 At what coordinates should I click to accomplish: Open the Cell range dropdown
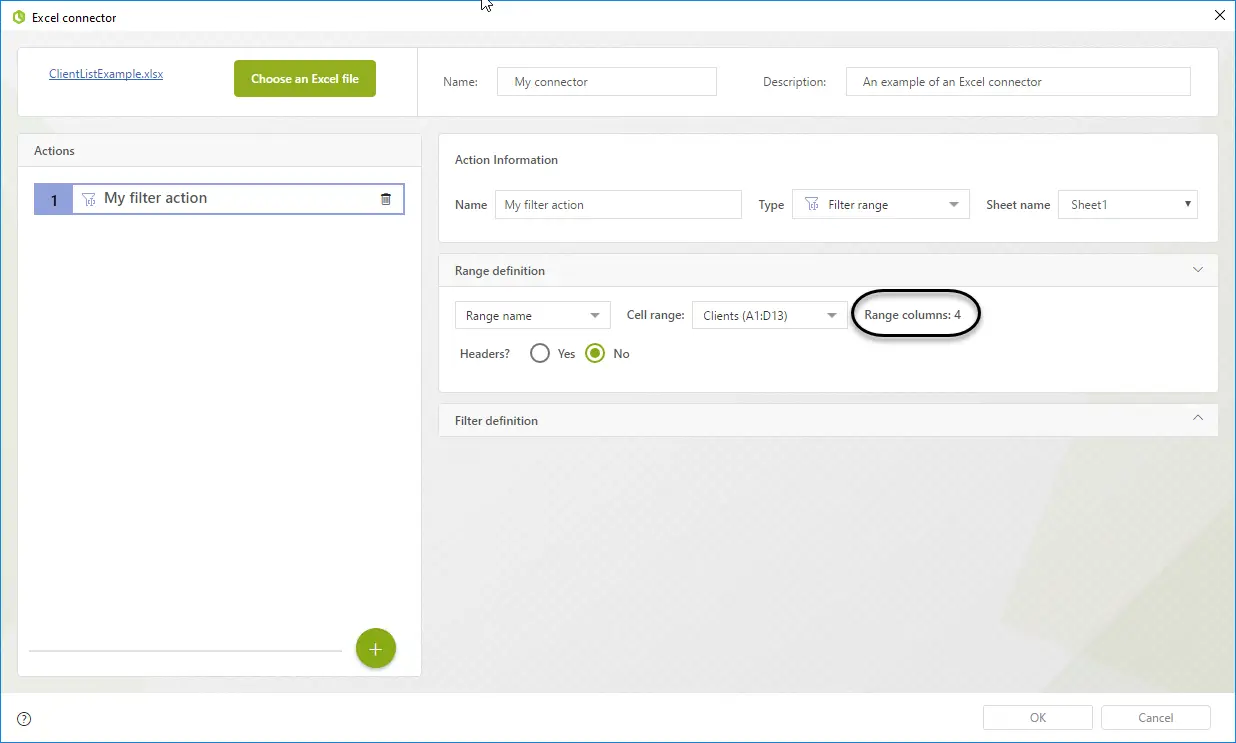(769, 316)
